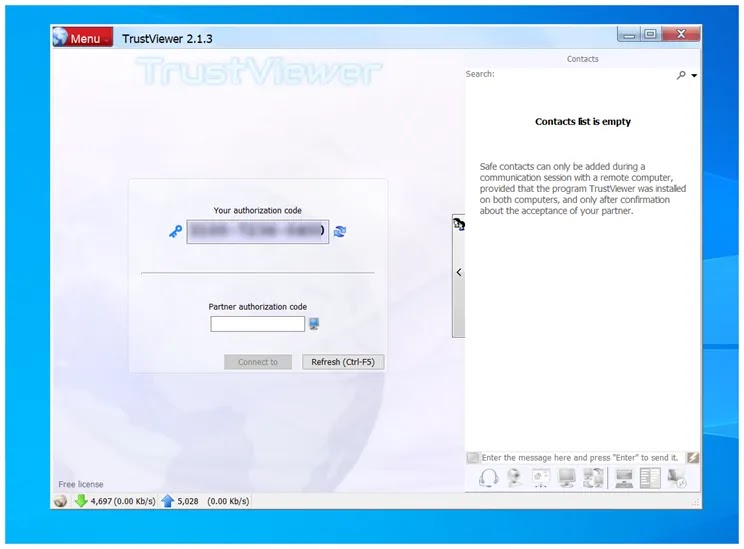Click Refresh (Ctrl-F5) button
The height and width of the screenshot is (549, 744).
click(343, 362)
